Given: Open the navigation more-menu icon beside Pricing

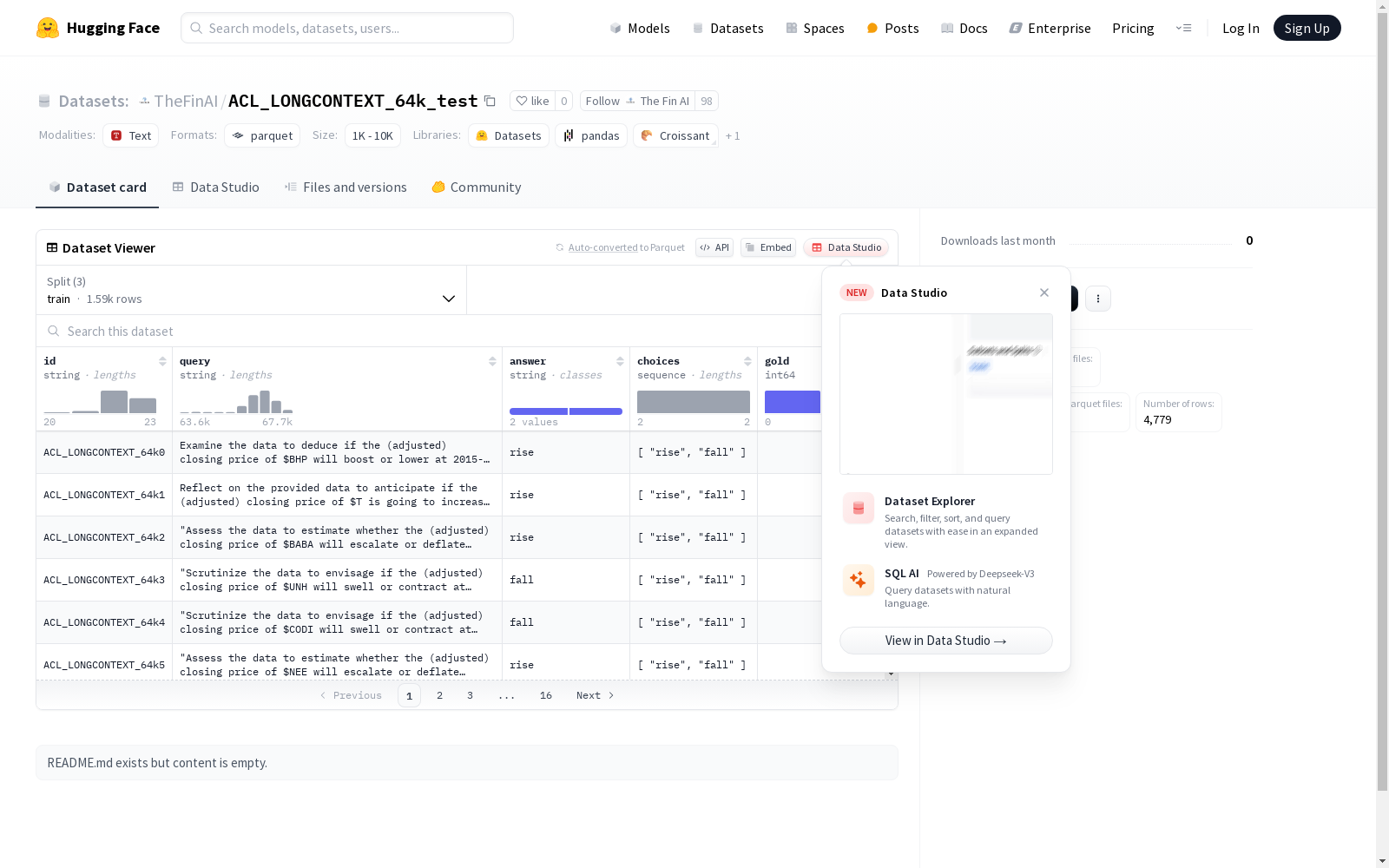Looking at the screenshot, I should pyautogui.click(x=1183, y=28).
